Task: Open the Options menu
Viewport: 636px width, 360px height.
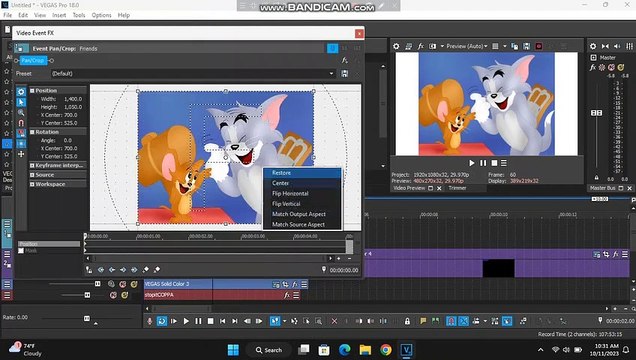Action: pos(101,15)
